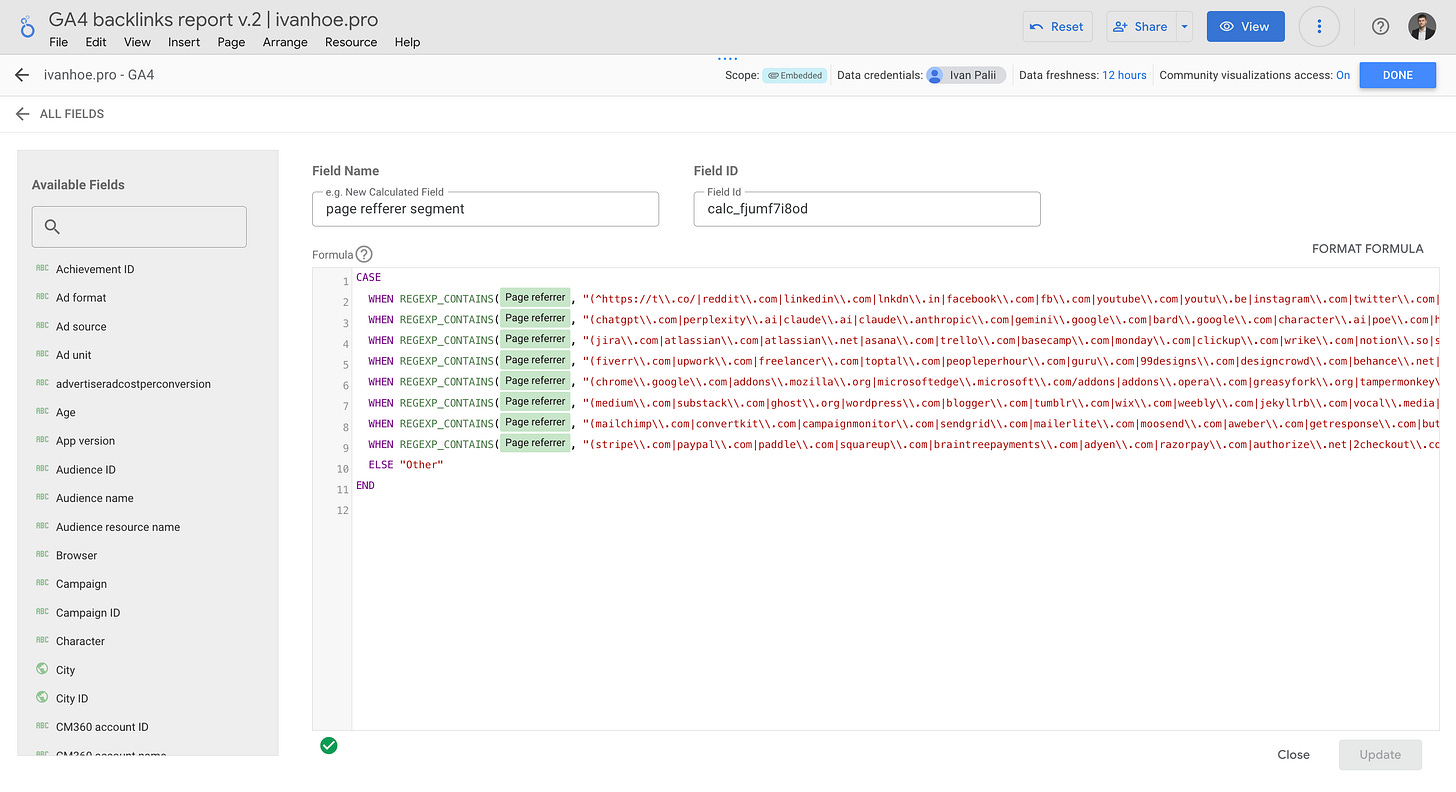Click the Community visualizations access On link
The width and height of the screenshot is (1456, 792).
coord(1343,75)
